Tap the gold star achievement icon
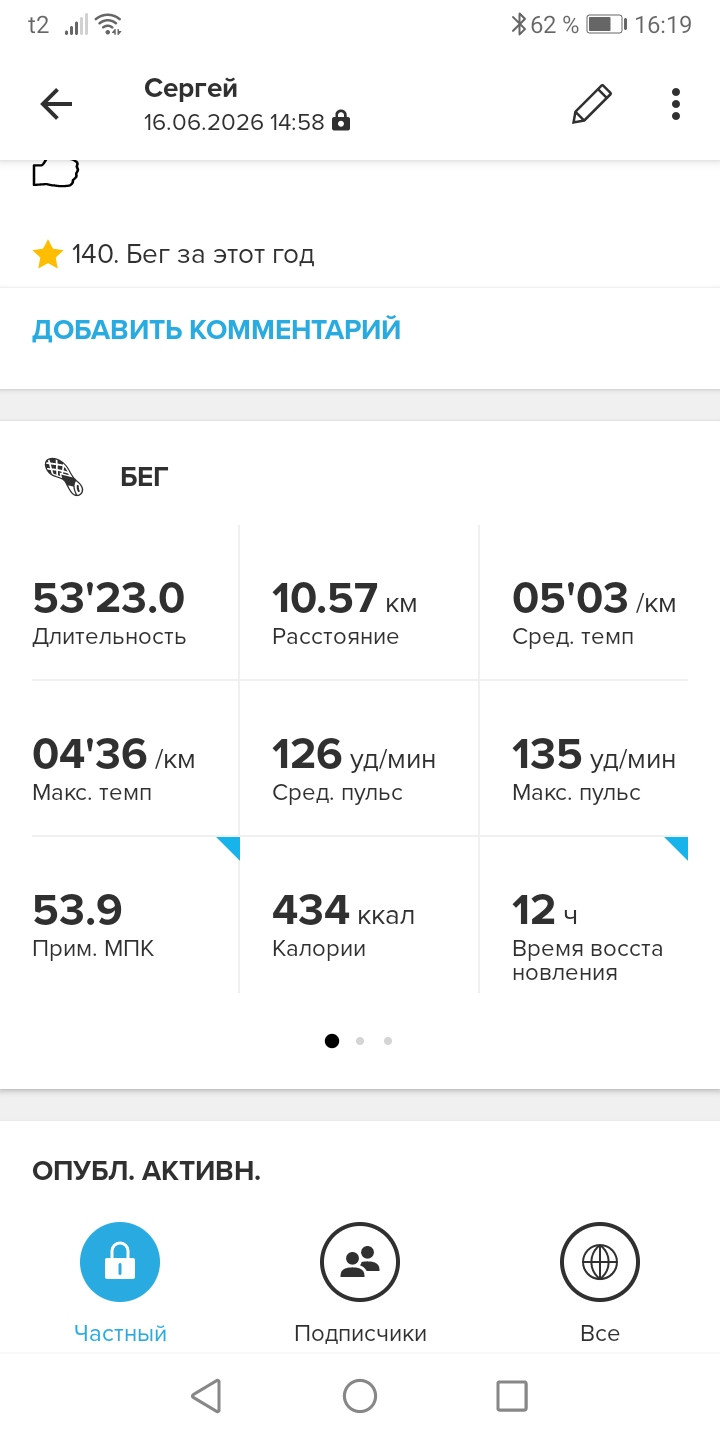The width and height of the screenshot is (720, 1440). (47, 255)
